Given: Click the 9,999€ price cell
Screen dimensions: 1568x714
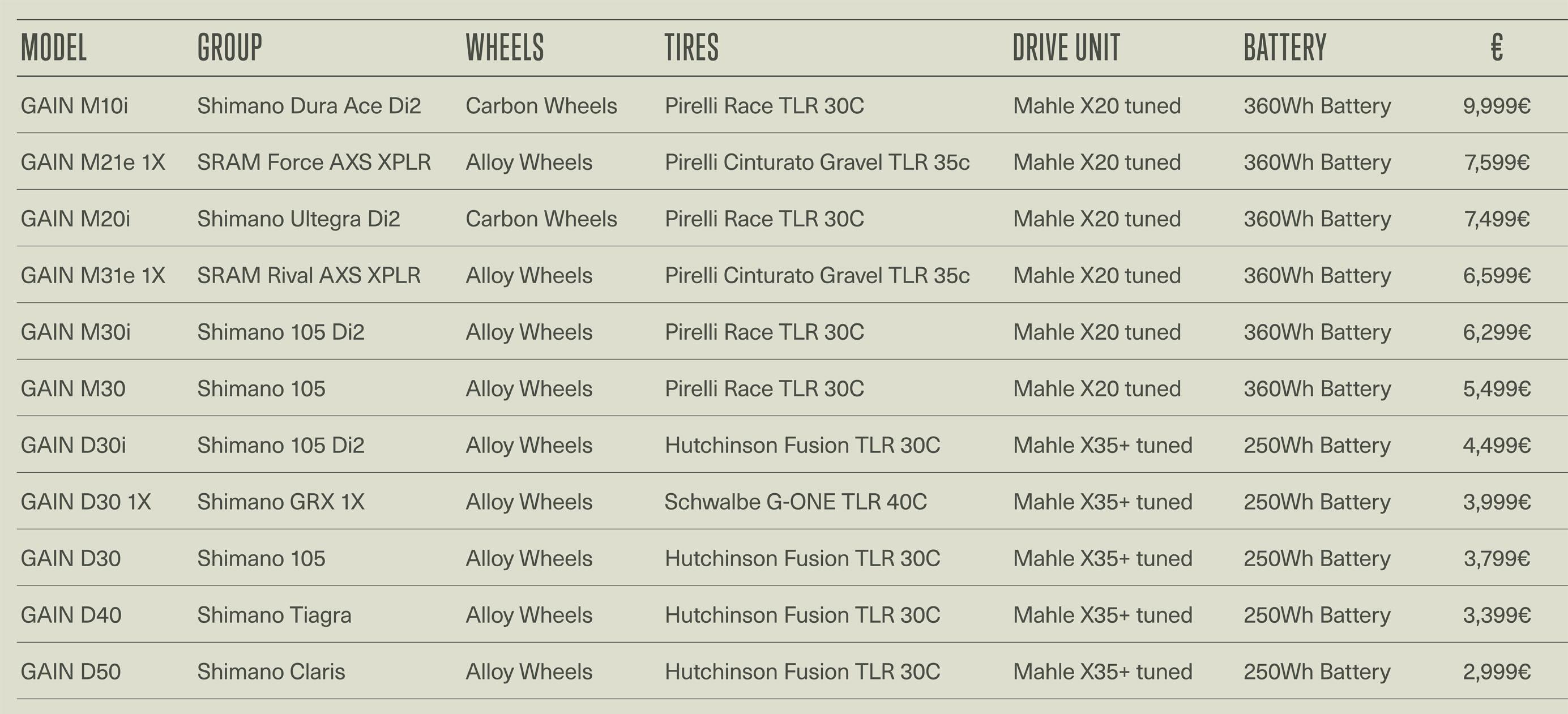Looking at the screenshot, I should pos(1497,106).
